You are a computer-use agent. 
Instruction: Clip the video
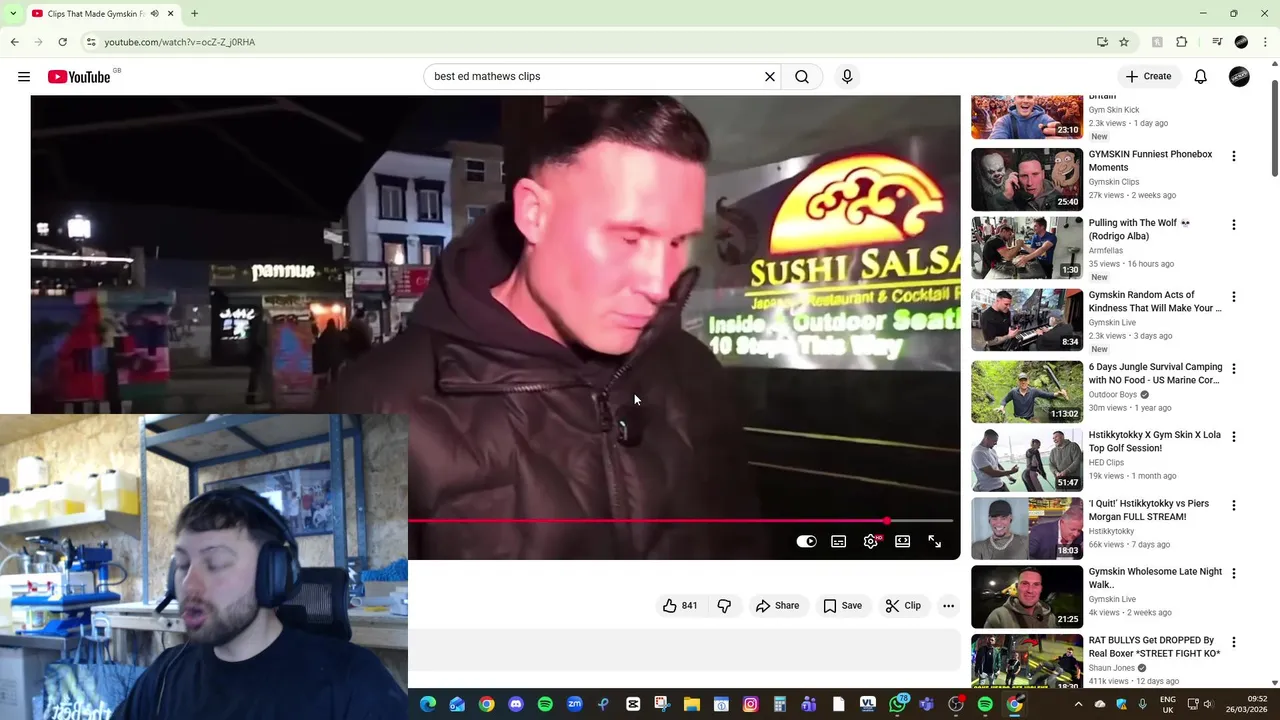click(903, 605)
